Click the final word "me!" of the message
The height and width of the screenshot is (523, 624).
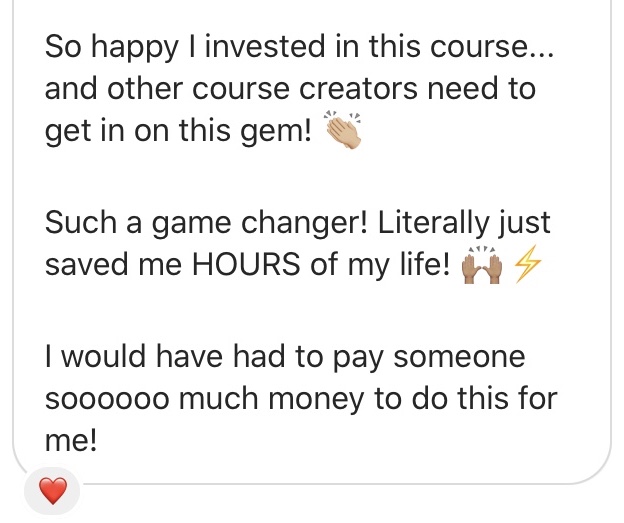72,443
